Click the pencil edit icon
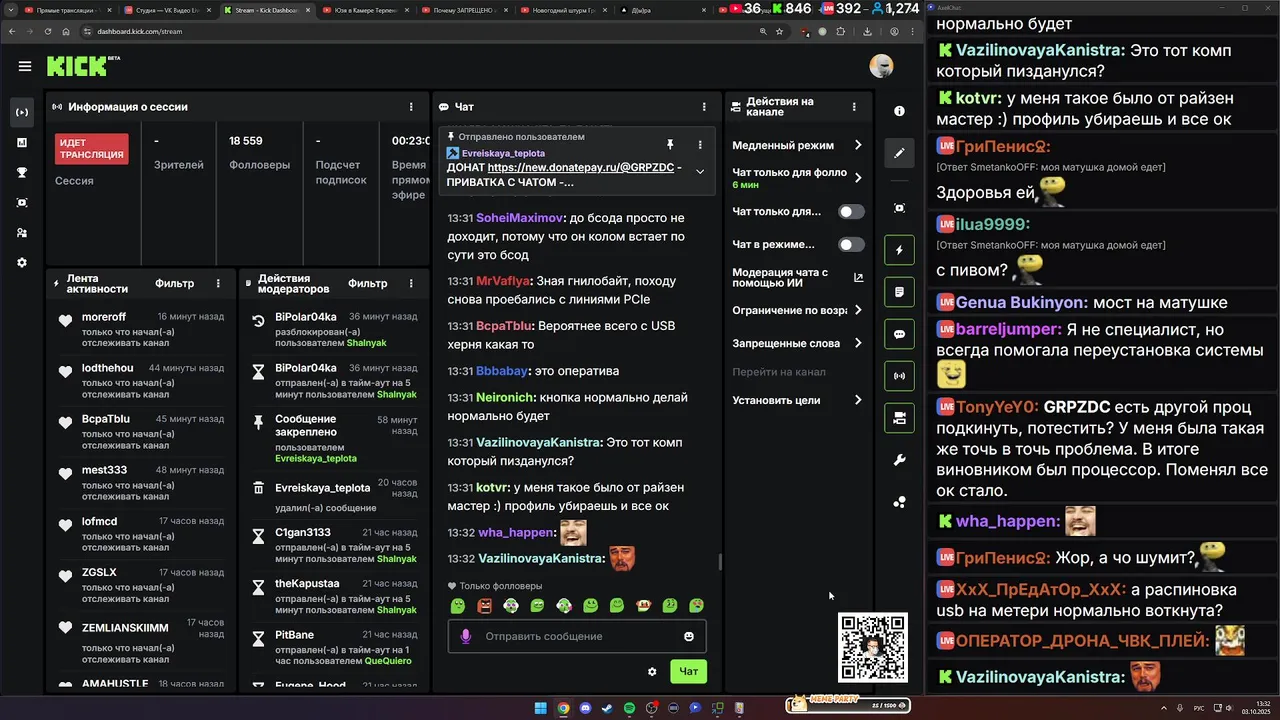 coord(899,153)
